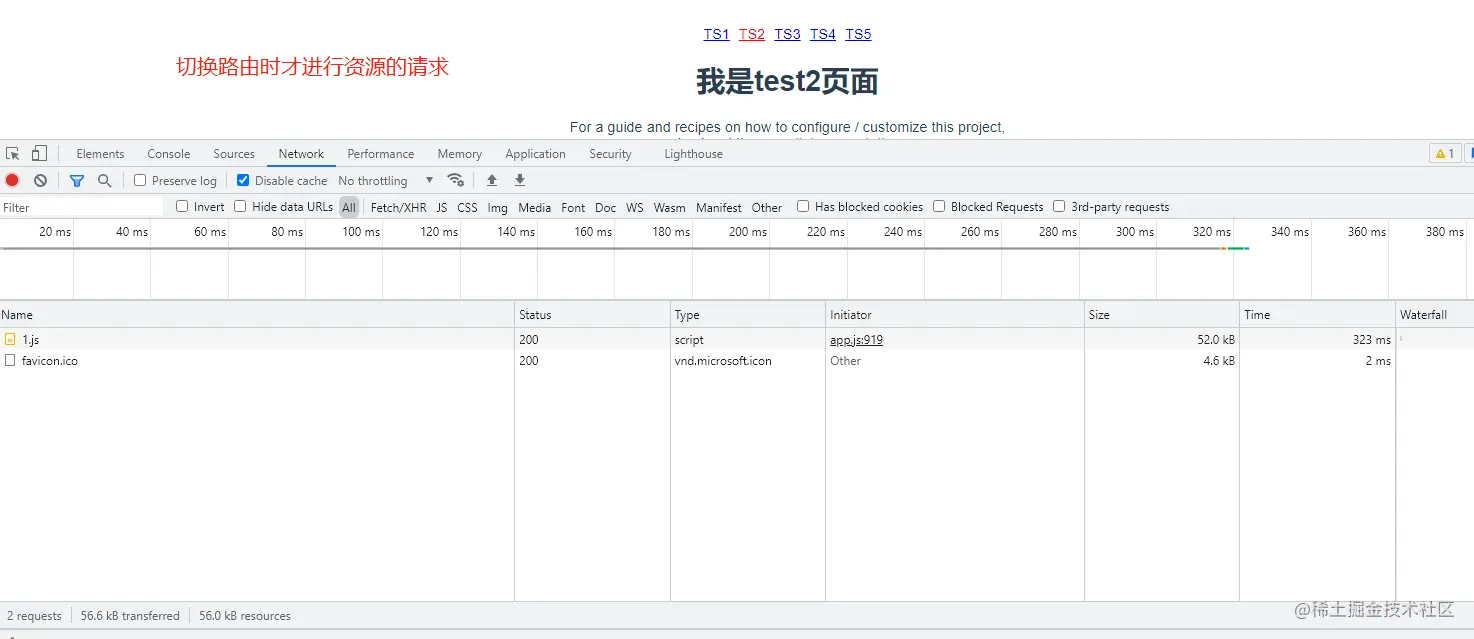Check the Invert filter checkbox
The height and width of the screenshot is (639, 1474).
(182, 207)
